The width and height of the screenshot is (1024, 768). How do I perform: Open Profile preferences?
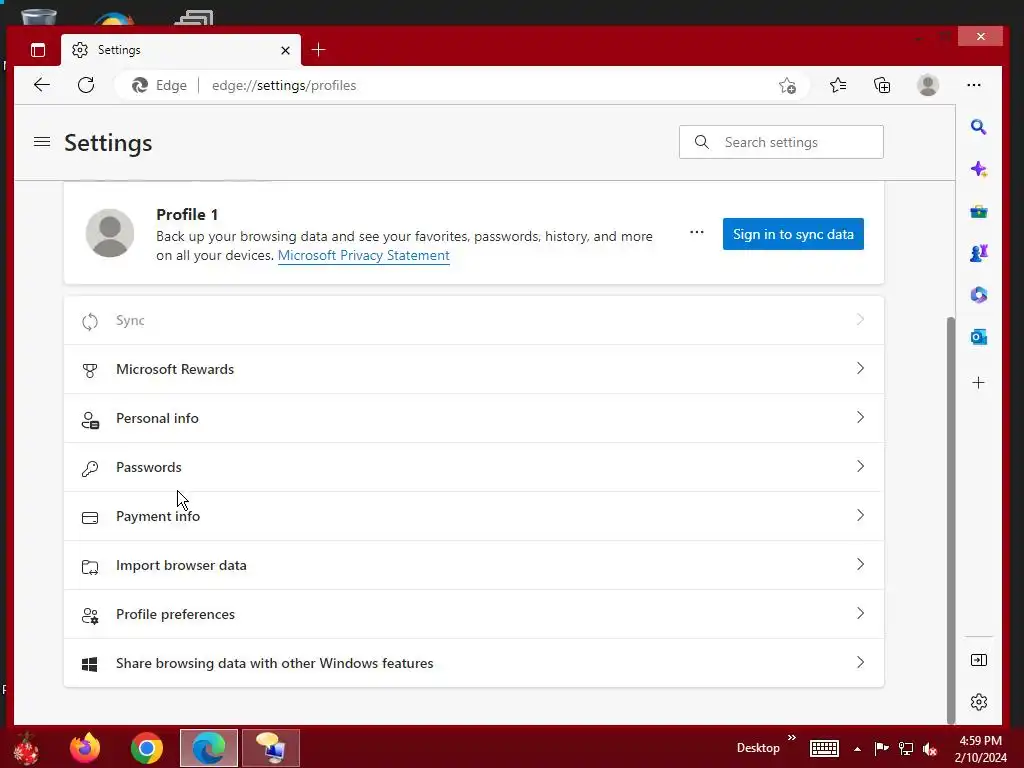pos(474,614)
